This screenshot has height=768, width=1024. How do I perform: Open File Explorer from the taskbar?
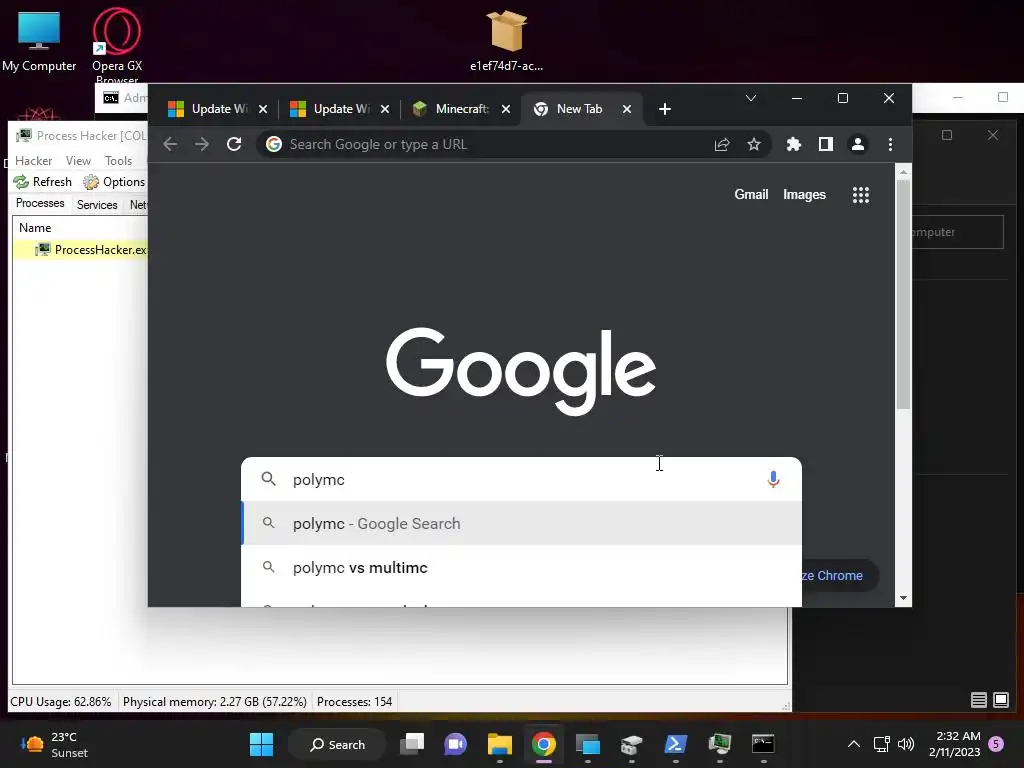(x=500, y=744)
